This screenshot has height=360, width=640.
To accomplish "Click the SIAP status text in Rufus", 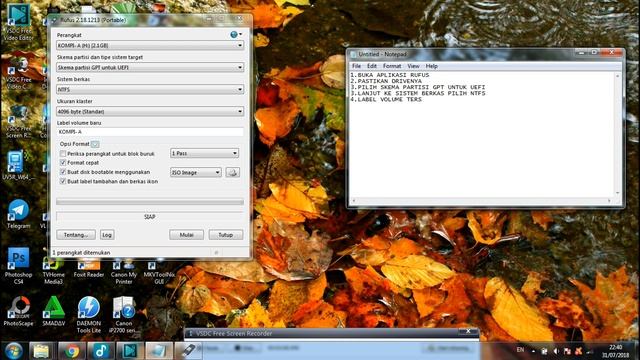I will (x=150, y=217).
